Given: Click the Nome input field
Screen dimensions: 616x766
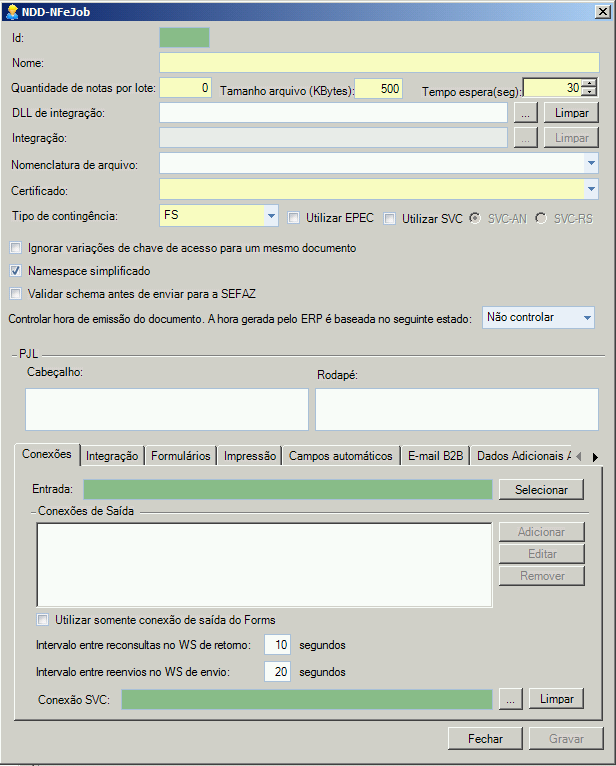Looking at the screenshot, I should click(378, 63).
